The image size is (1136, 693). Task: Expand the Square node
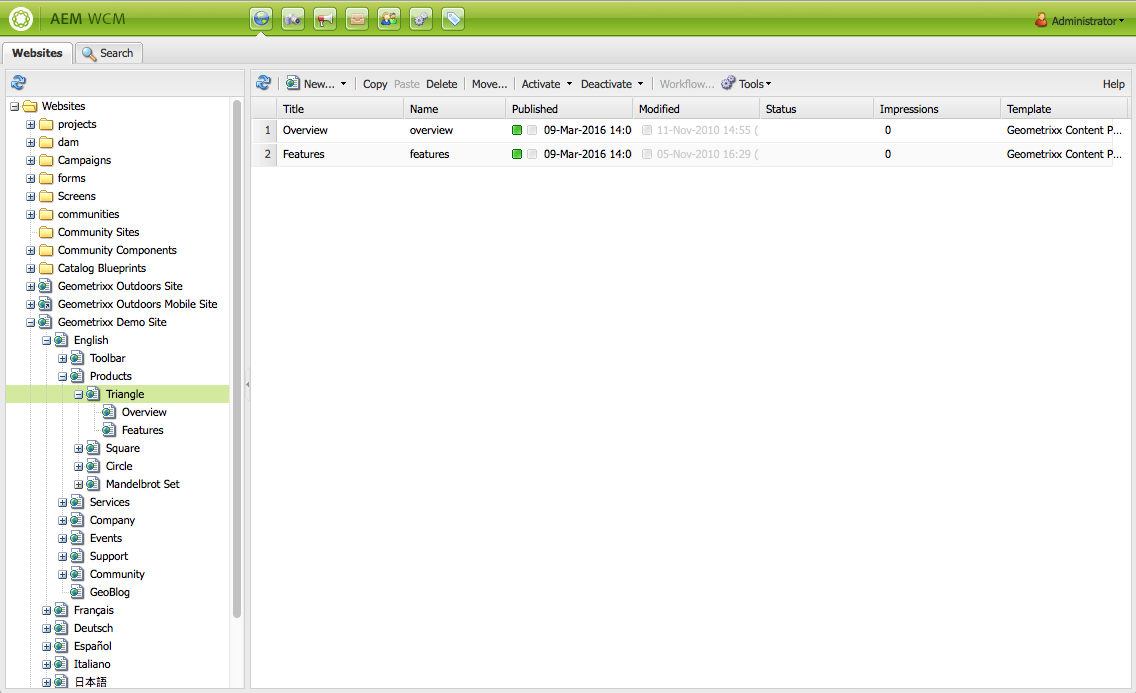click(x=78, y=448)
